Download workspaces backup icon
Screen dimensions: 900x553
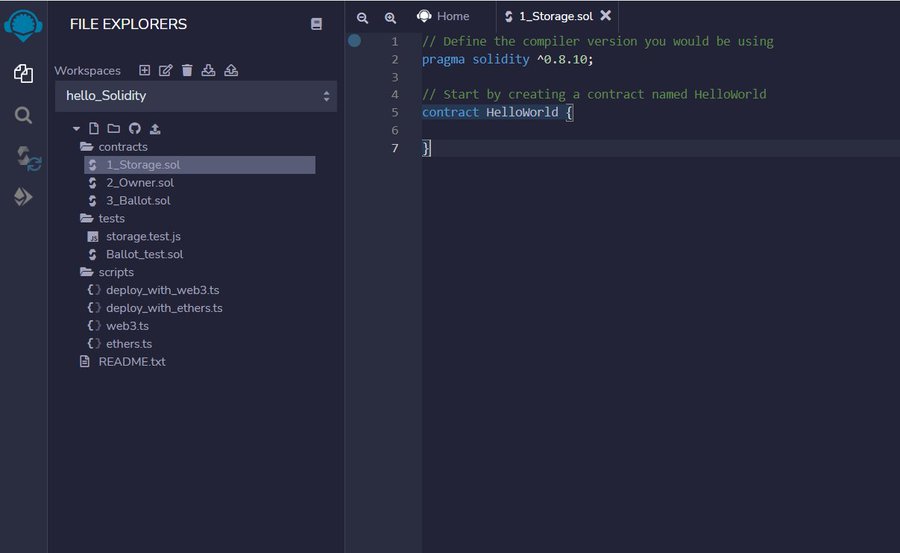pos(208,70)
